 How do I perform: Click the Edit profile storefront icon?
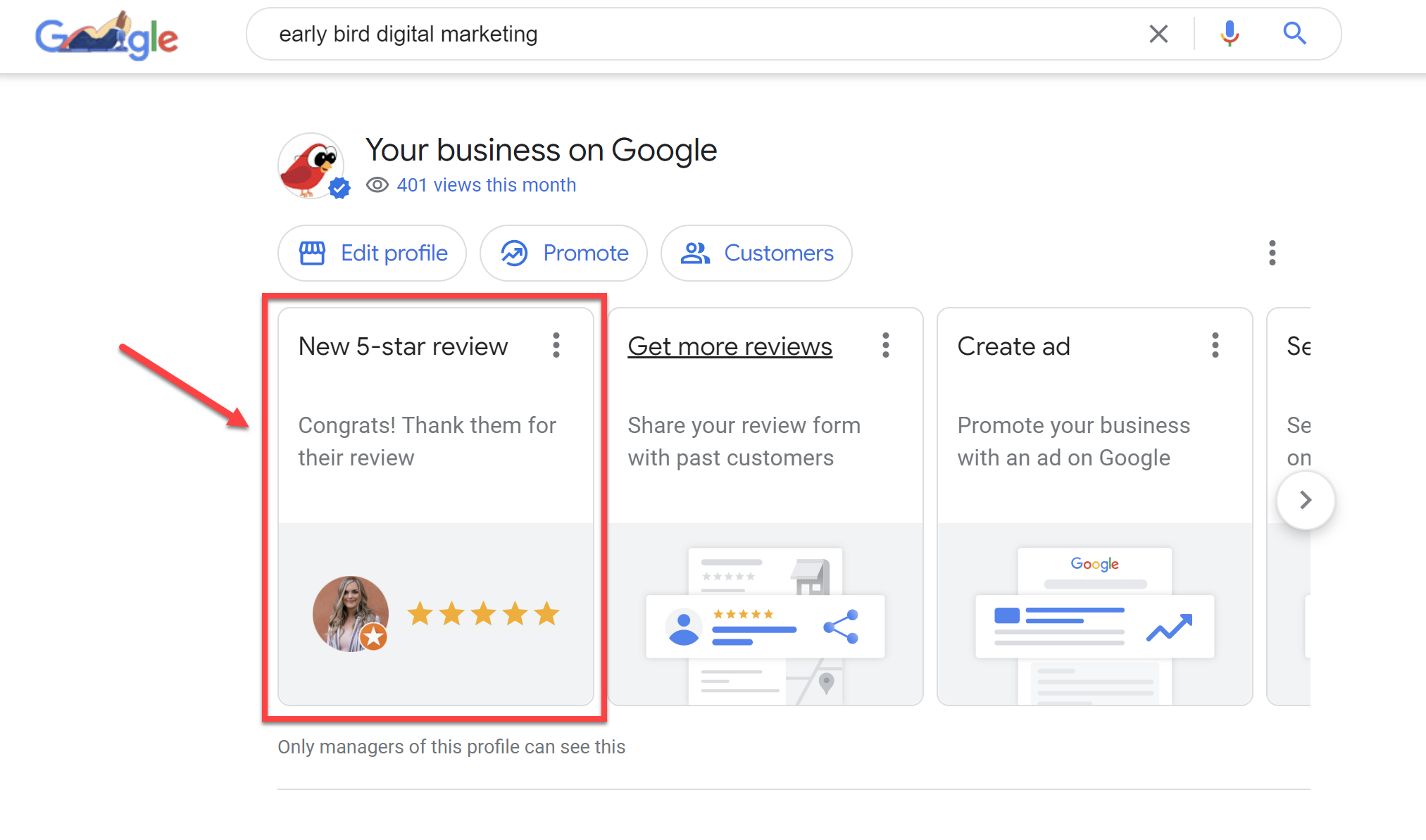click(312, 253)
